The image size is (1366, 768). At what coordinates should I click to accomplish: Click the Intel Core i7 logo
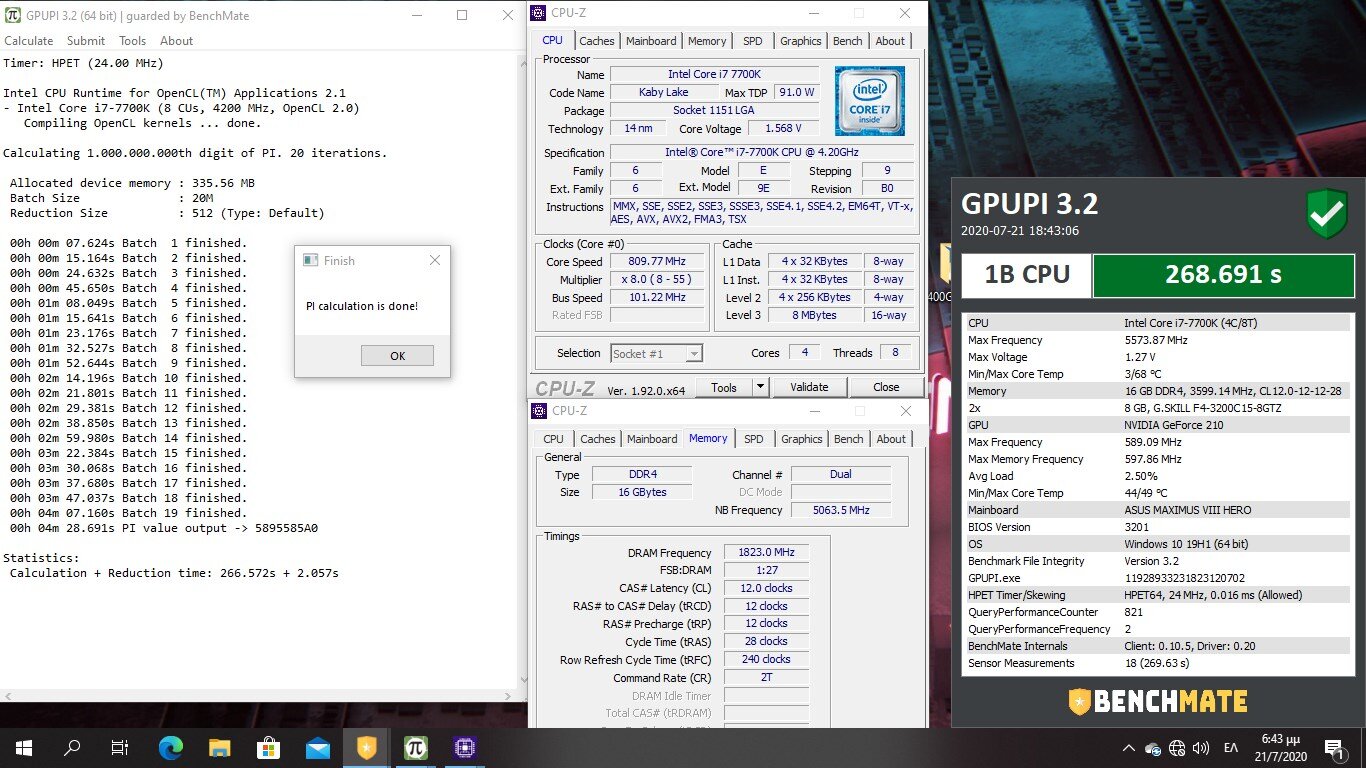point(869,101)
